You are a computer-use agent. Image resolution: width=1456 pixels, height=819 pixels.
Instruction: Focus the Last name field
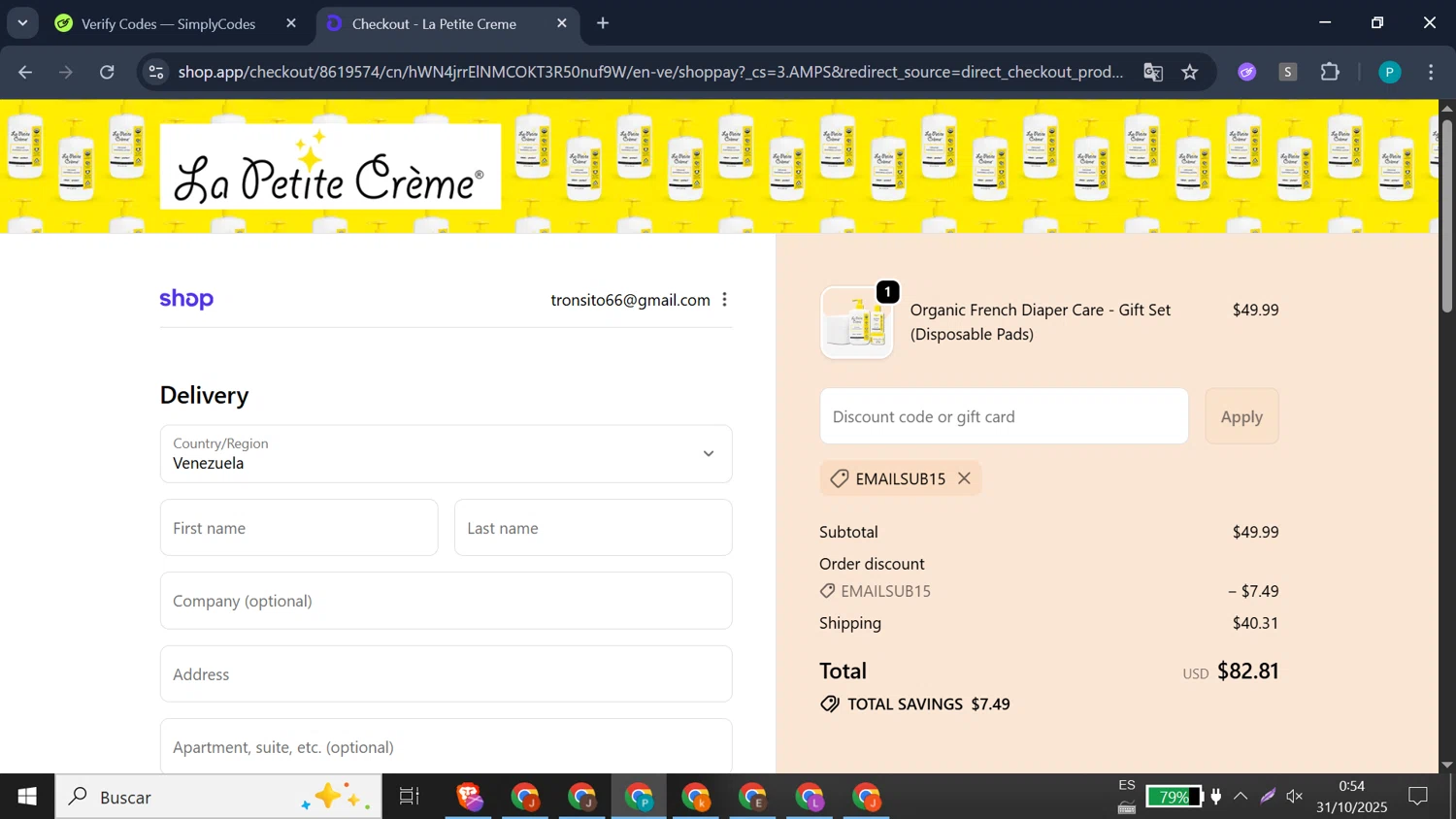(593, 528)
